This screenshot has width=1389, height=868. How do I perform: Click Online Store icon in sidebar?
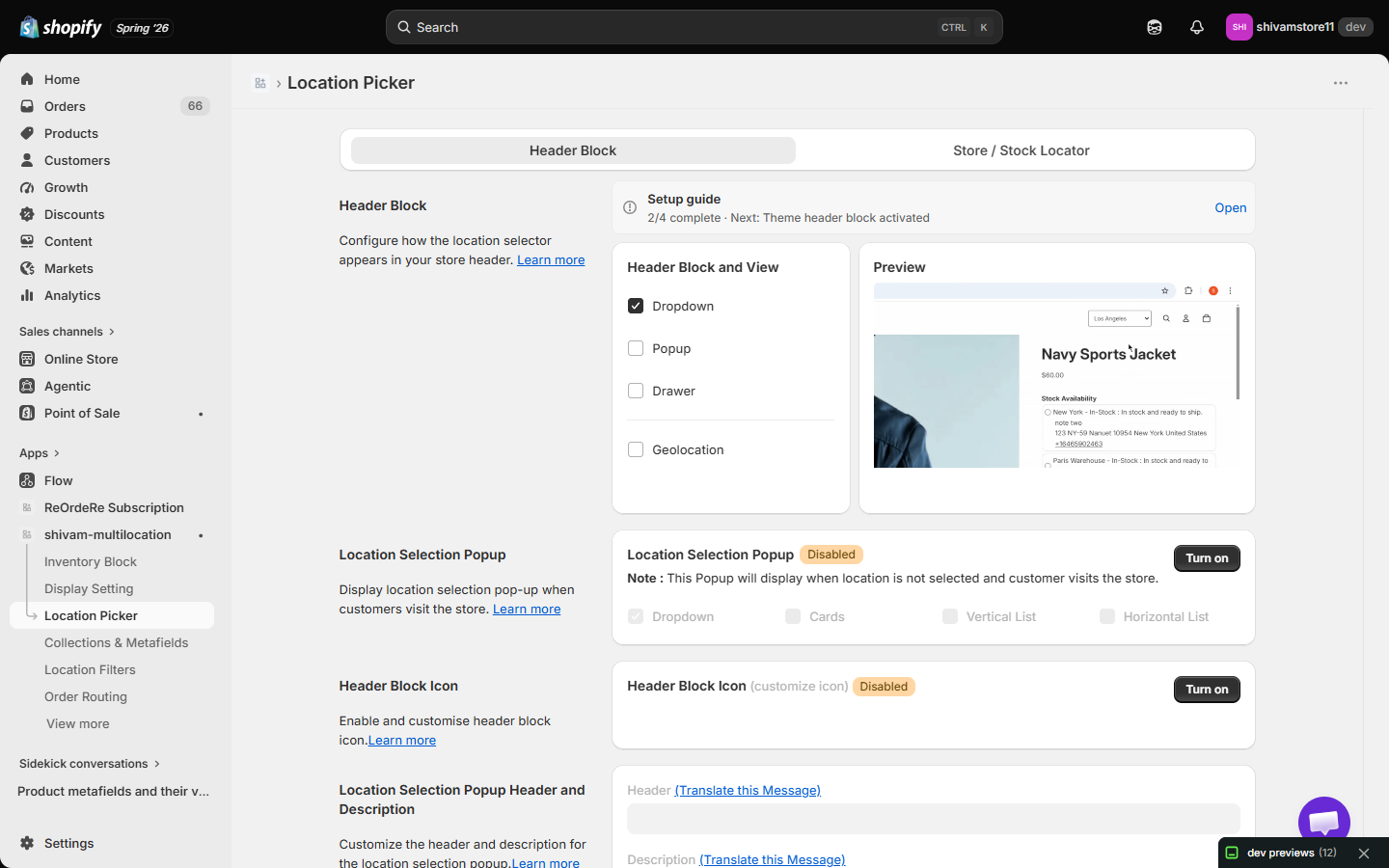coord(27,359)
